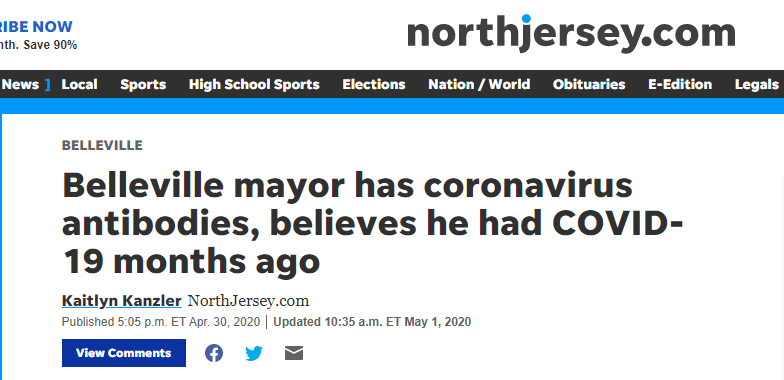The height and width of the screenshot is (380, 784).
Task: Navigate to the Elections section
Action: click(x=374, y=84)
